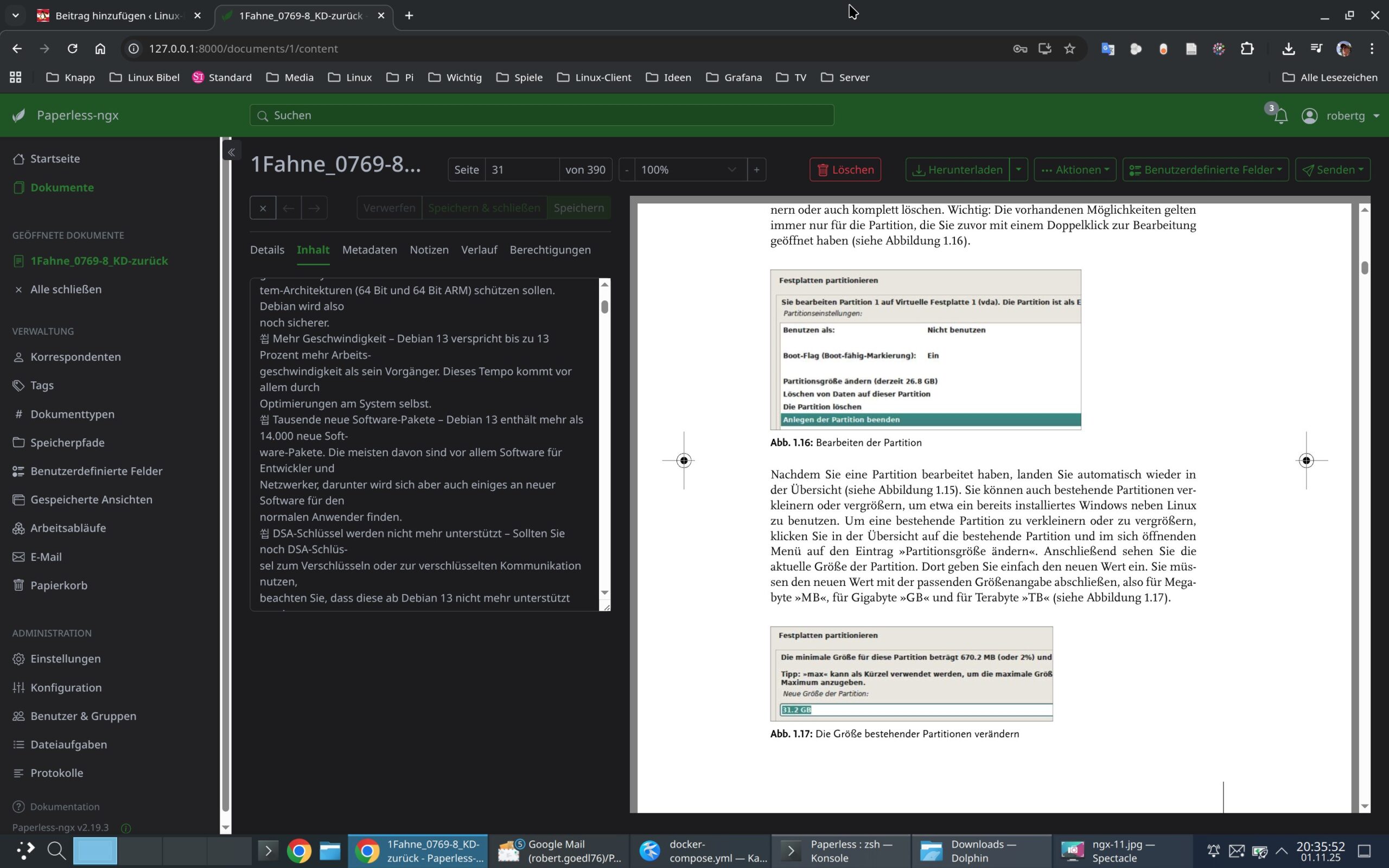Click the close-document X icon button

click(x=263, y=208)
